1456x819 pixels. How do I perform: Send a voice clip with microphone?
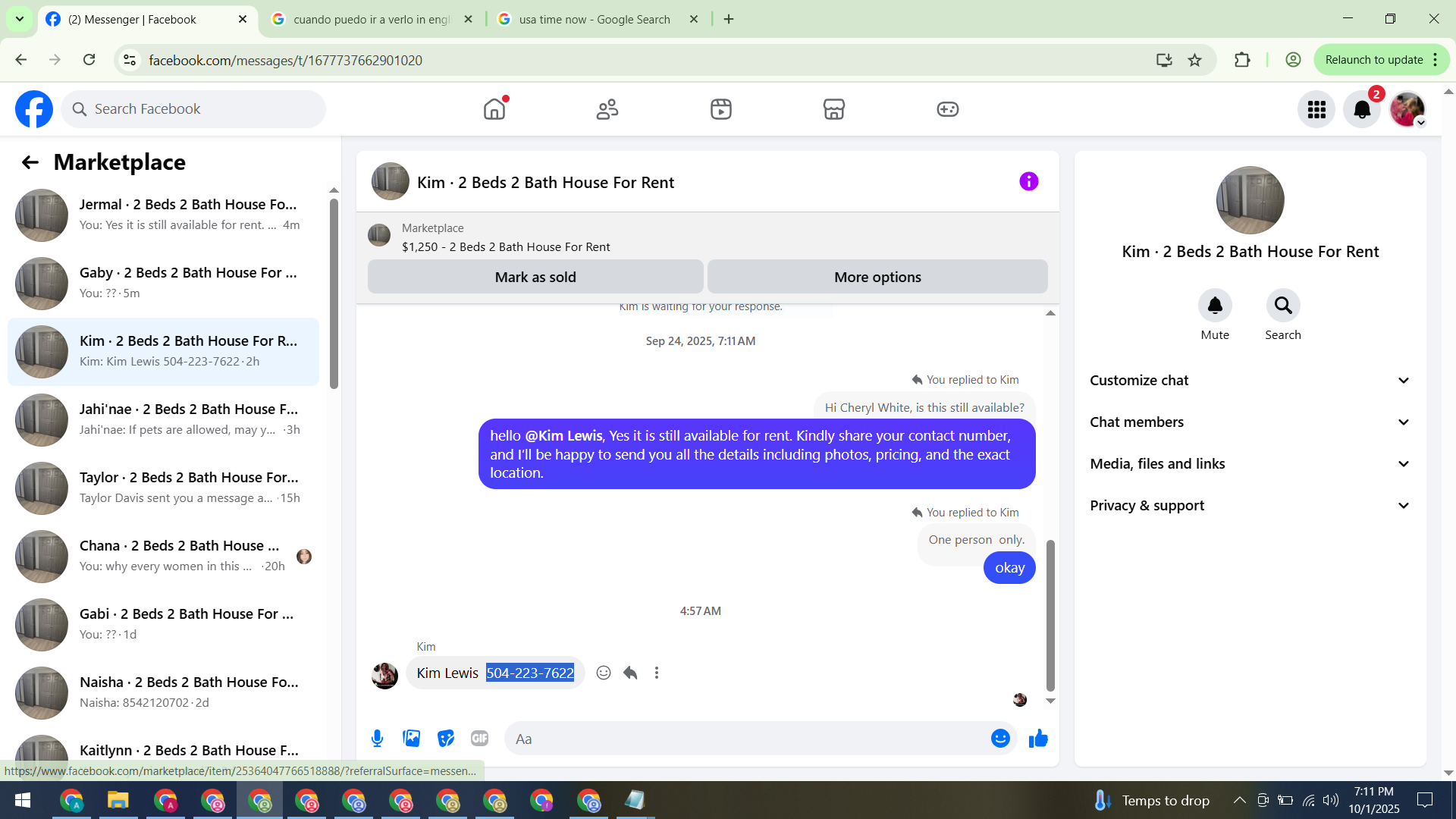[377, 739]
